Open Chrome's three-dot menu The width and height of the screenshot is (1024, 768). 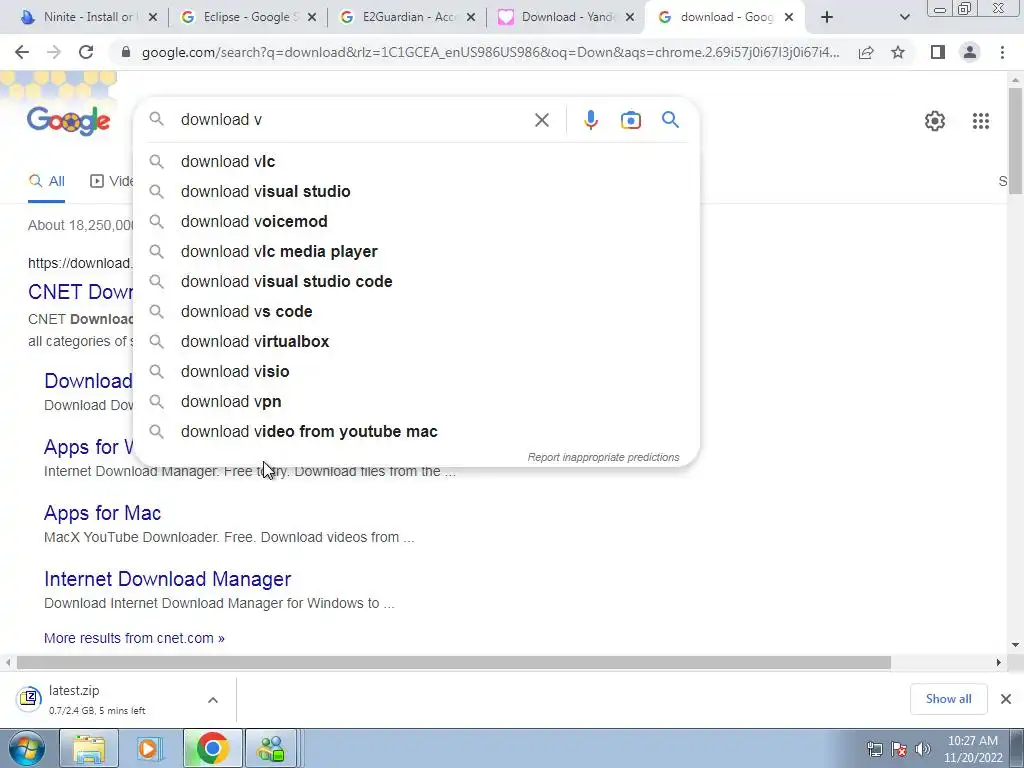pos(1002,52)
